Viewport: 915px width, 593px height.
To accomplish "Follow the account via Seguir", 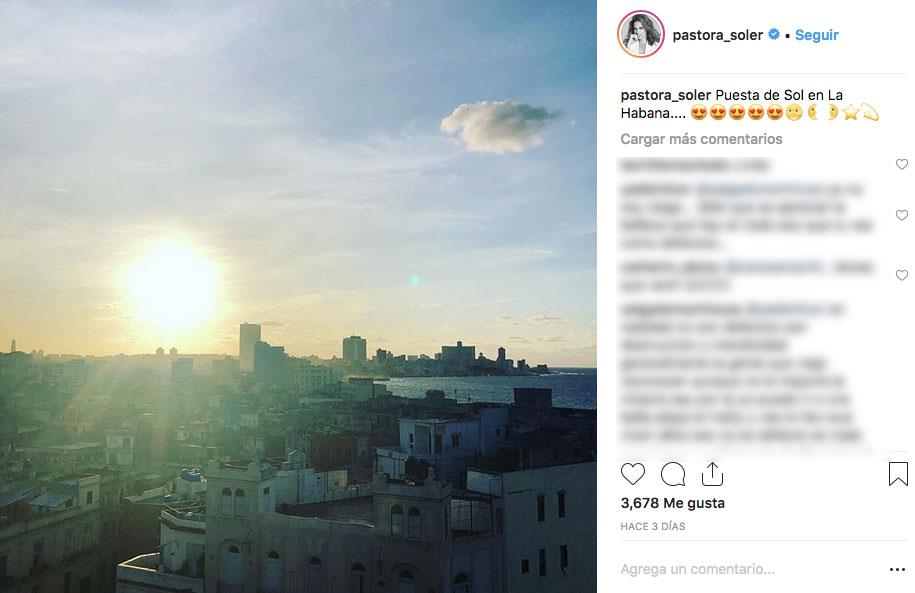I will (x=816, y=35).
